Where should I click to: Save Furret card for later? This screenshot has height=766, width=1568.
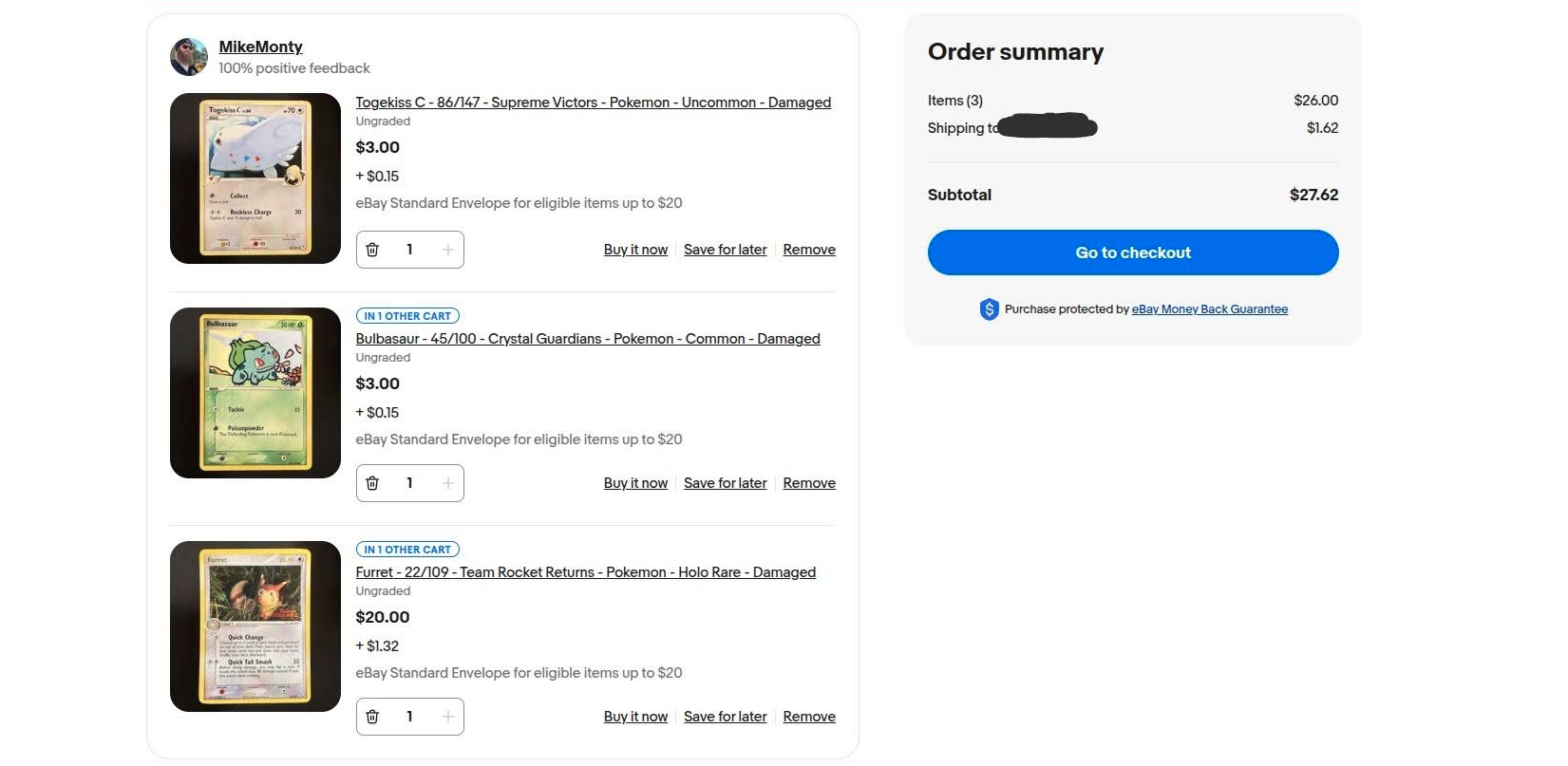coord(725,717)
